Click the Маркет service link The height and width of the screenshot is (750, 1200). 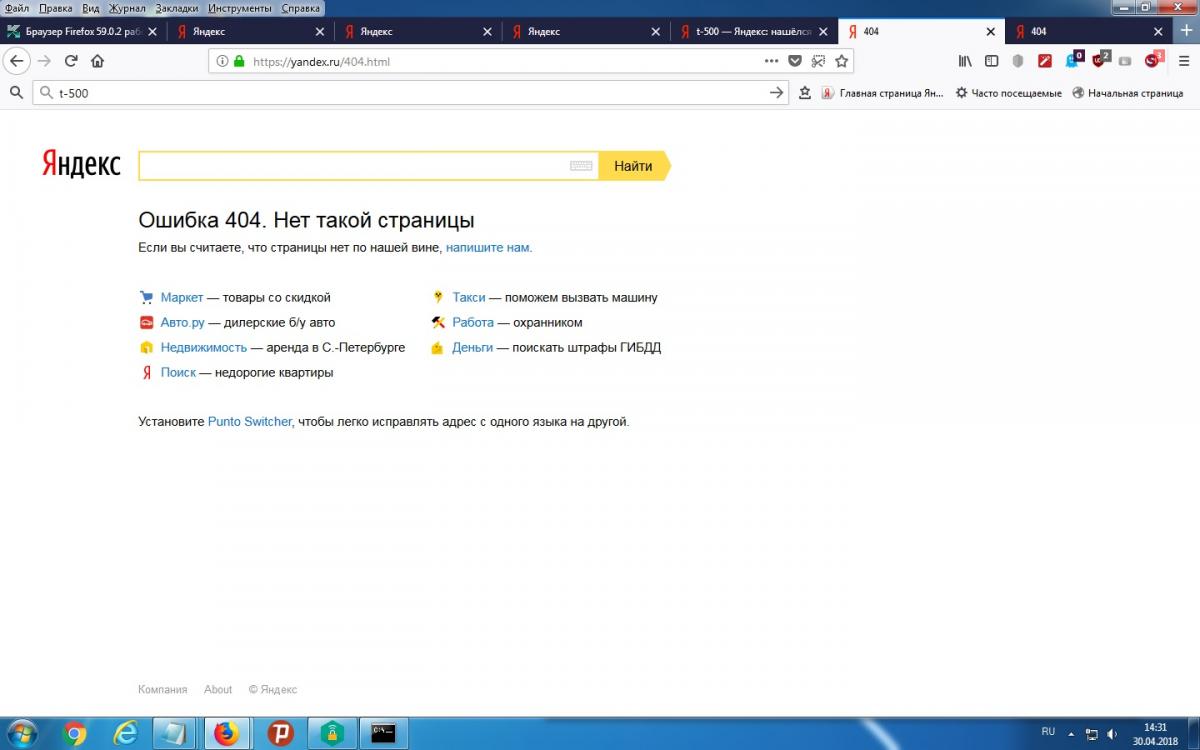(181, 298)
